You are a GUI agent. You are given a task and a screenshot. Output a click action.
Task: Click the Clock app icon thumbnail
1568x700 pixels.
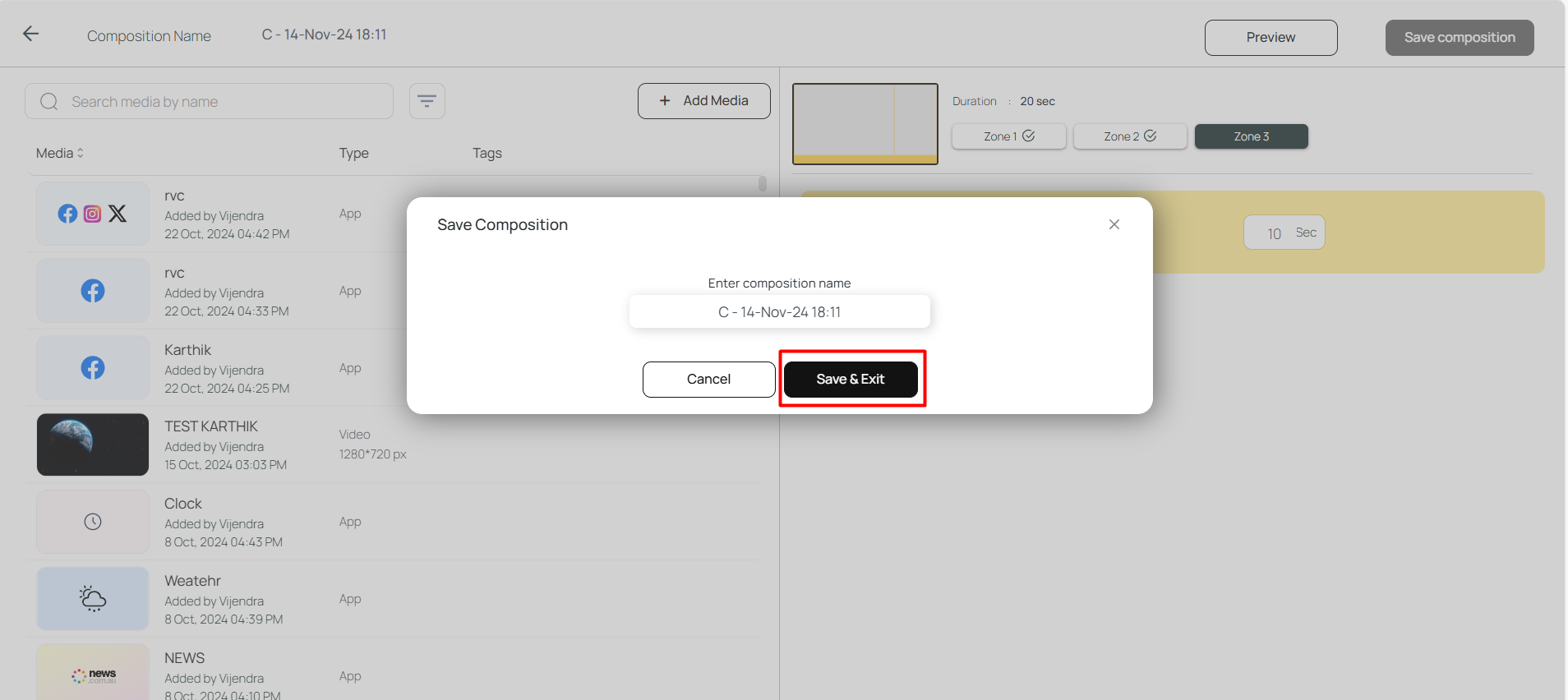(93, 522)
